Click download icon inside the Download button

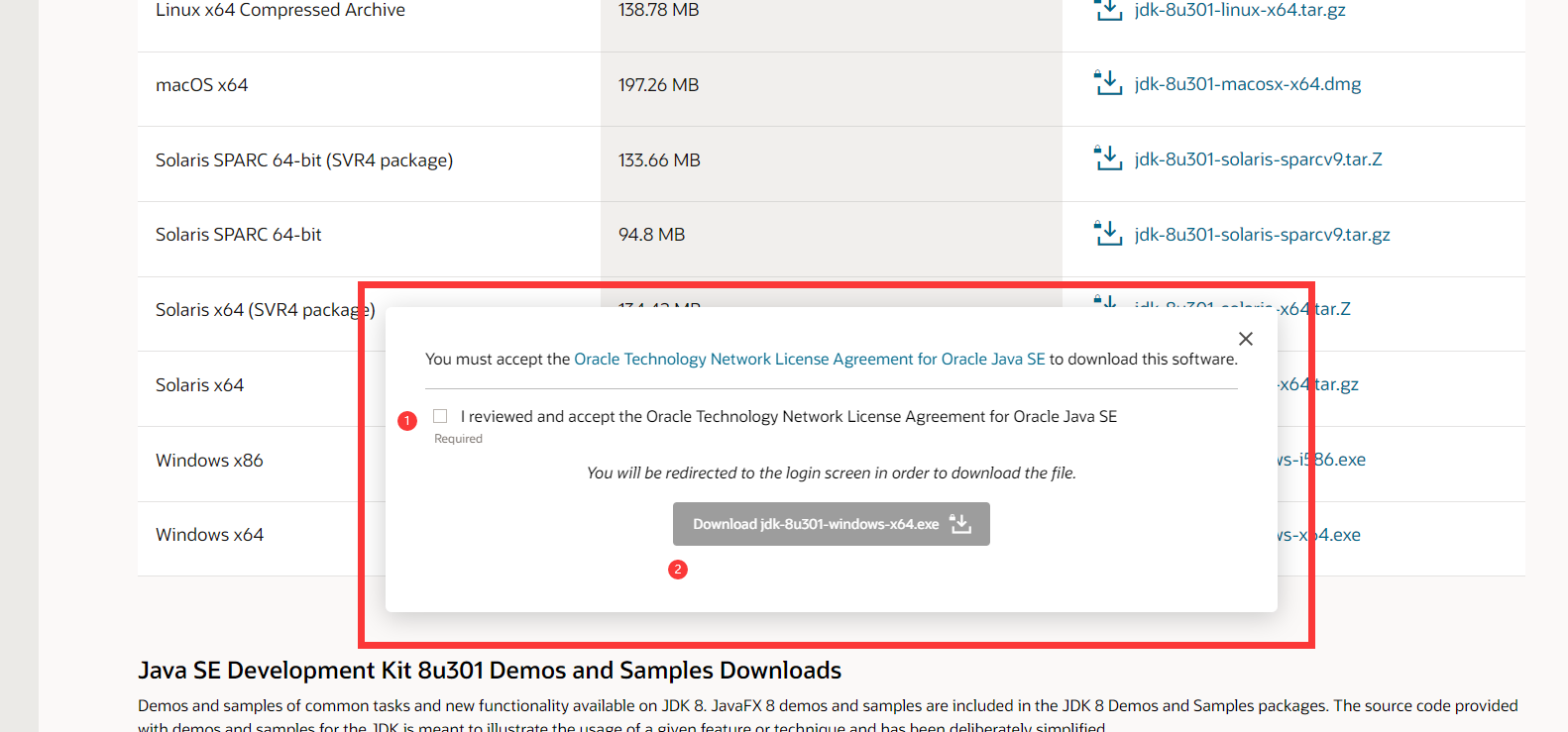960,523
